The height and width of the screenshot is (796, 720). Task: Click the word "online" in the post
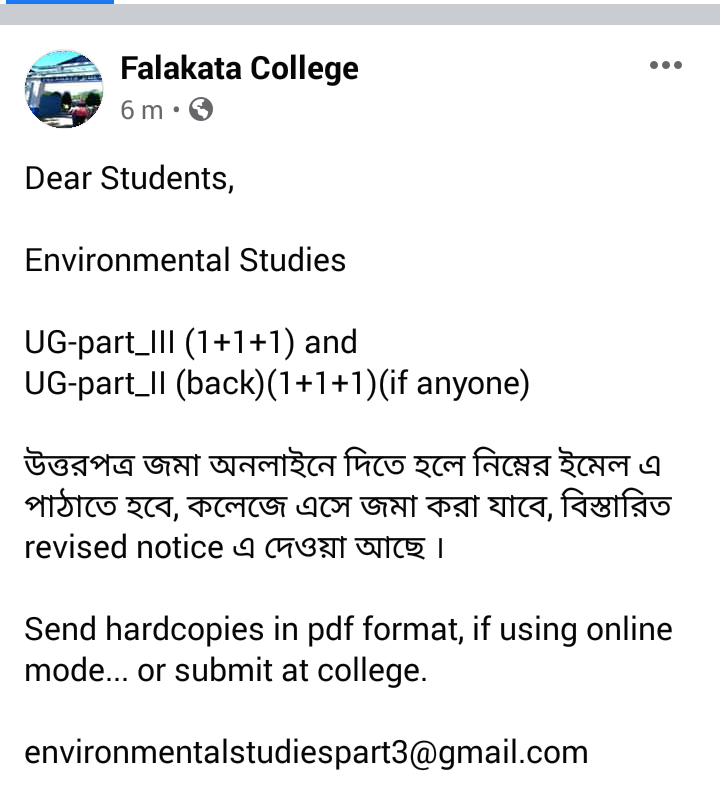(626, 630)
